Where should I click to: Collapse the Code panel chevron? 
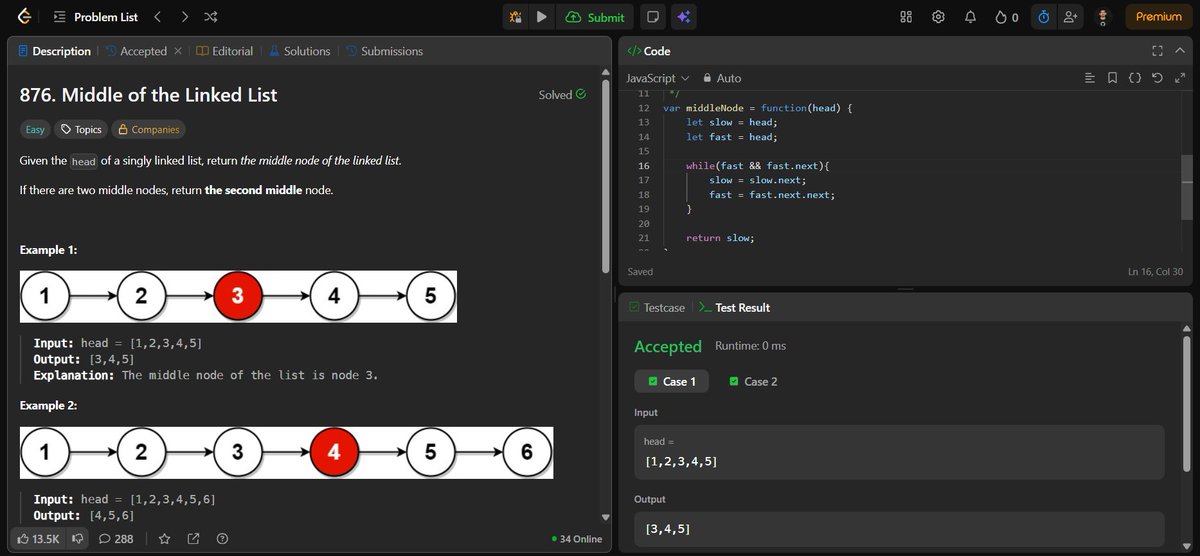pos(1180,51)
